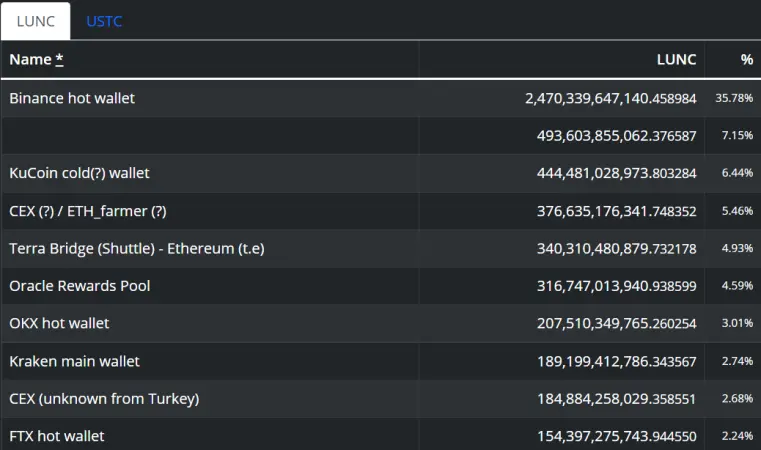Select the CEX (unknown from Turkey) name

pos(104,399)
